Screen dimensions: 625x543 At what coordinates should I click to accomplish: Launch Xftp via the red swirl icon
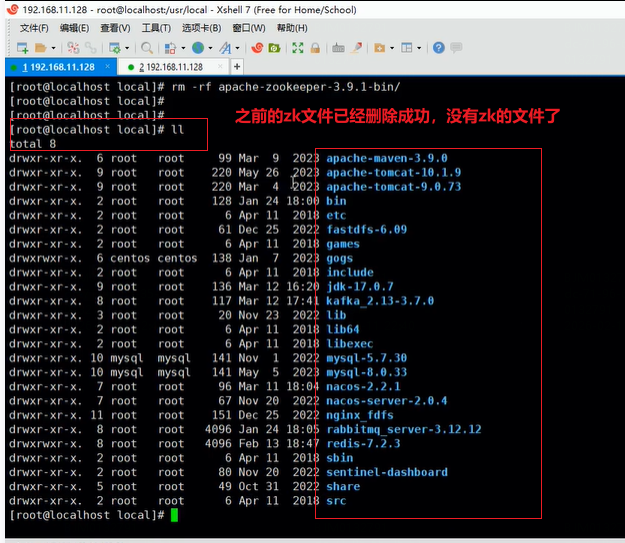pos(257,48)
